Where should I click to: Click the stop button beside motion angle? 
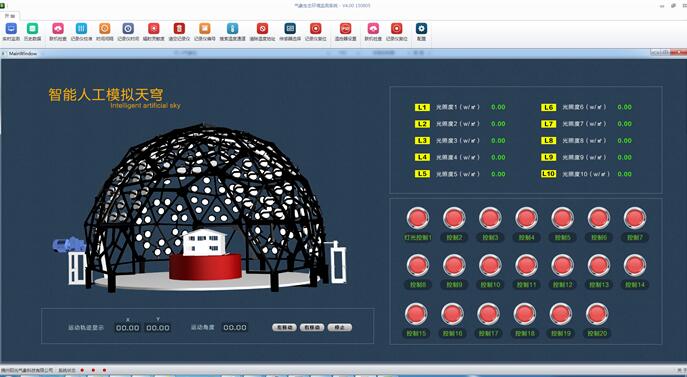tap(340, 327)
